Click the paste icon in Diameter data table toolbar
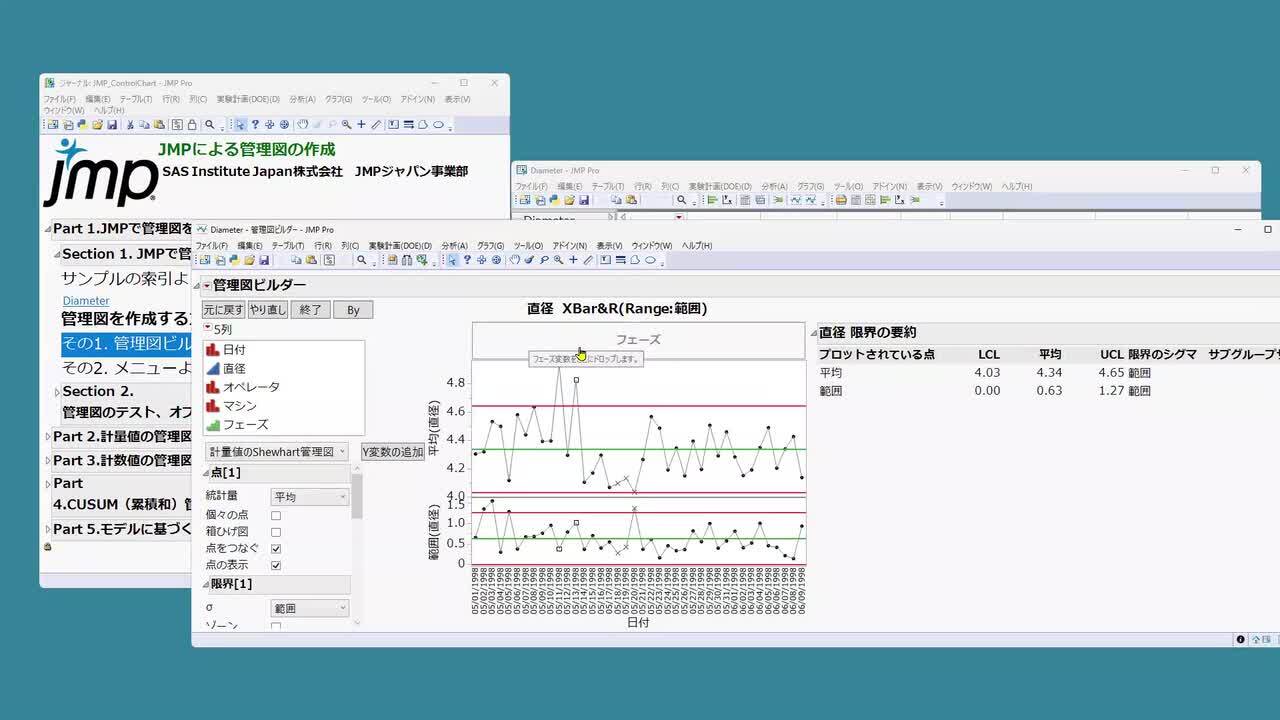This screenshot has width=1280, height=720. (x=632, y=200)
